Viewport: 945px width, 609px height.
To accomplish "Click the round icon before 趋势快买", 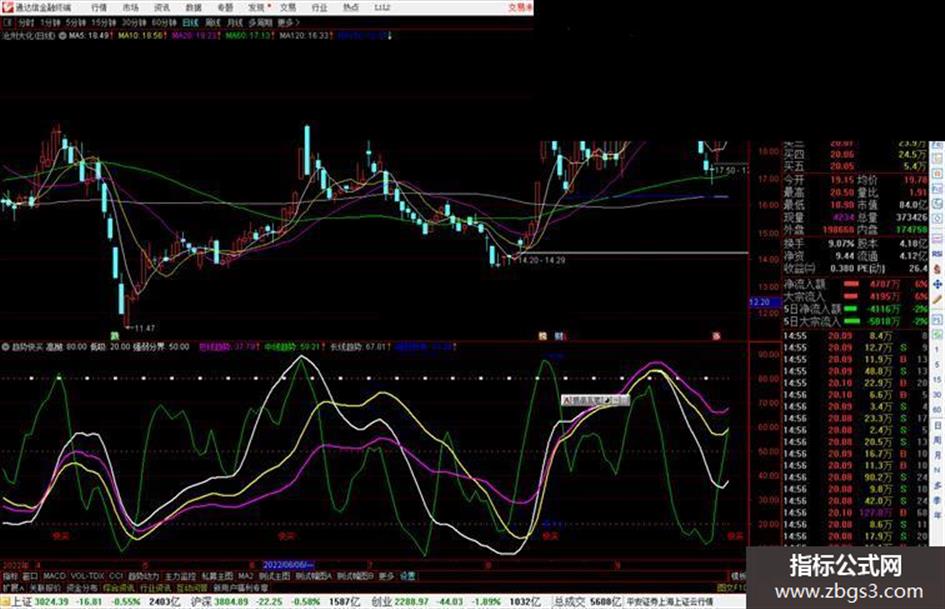I will click(x=5, y=347).
